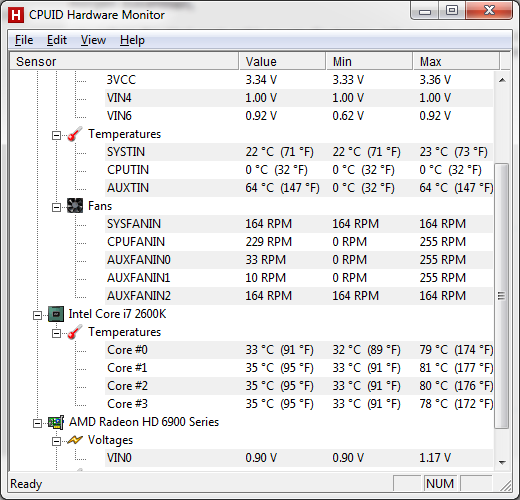Collapse the Temperatures group above Core #0
520x500 pixels.
[56, 333]
